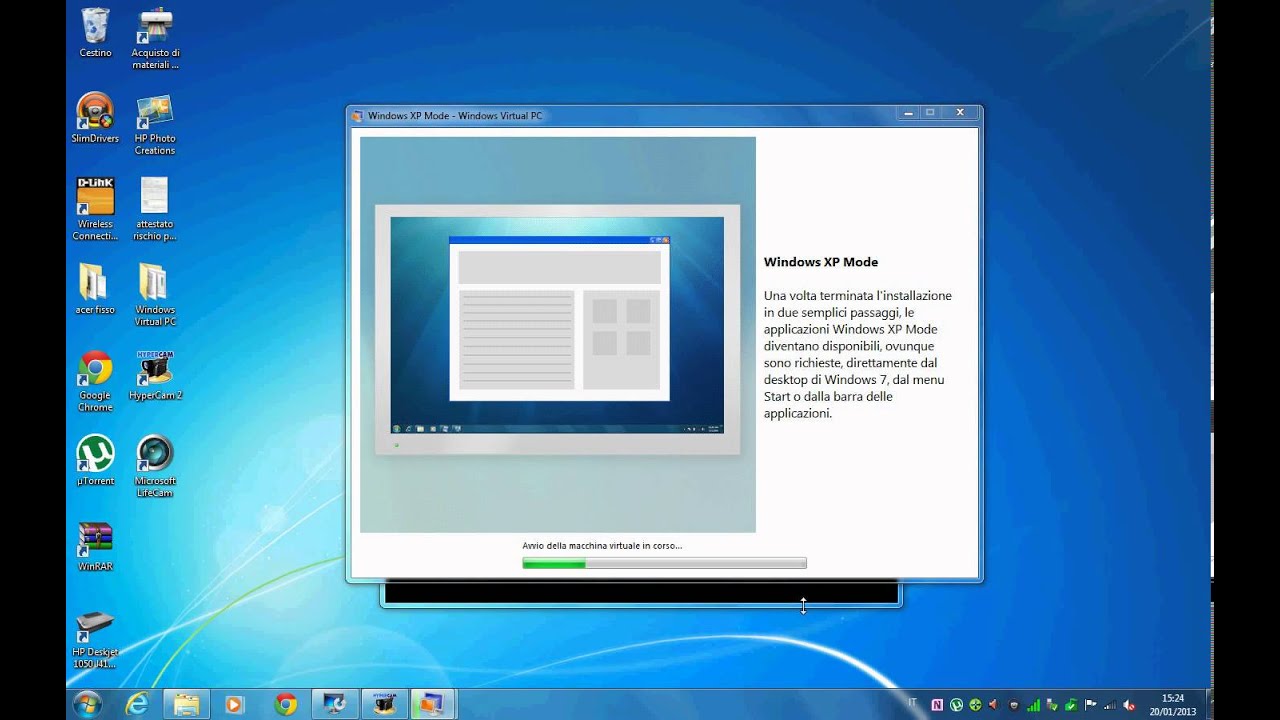Image resolution: width=1280 pixels, height=720 pixels.
Task: Click the 'Windows XP Mode' heading text
Action: (x=821, y=262)
